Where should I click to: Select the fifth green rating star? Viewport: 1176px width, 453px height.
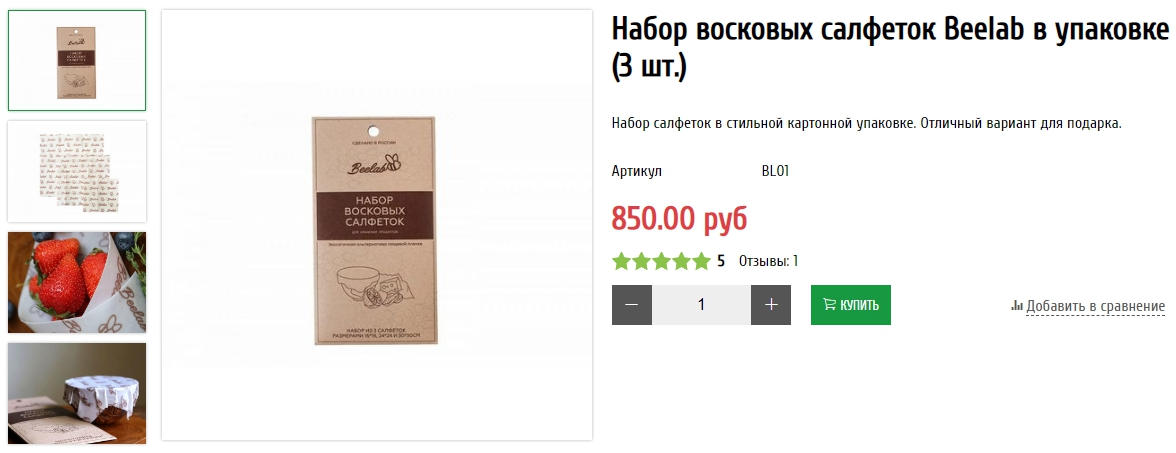701,261
